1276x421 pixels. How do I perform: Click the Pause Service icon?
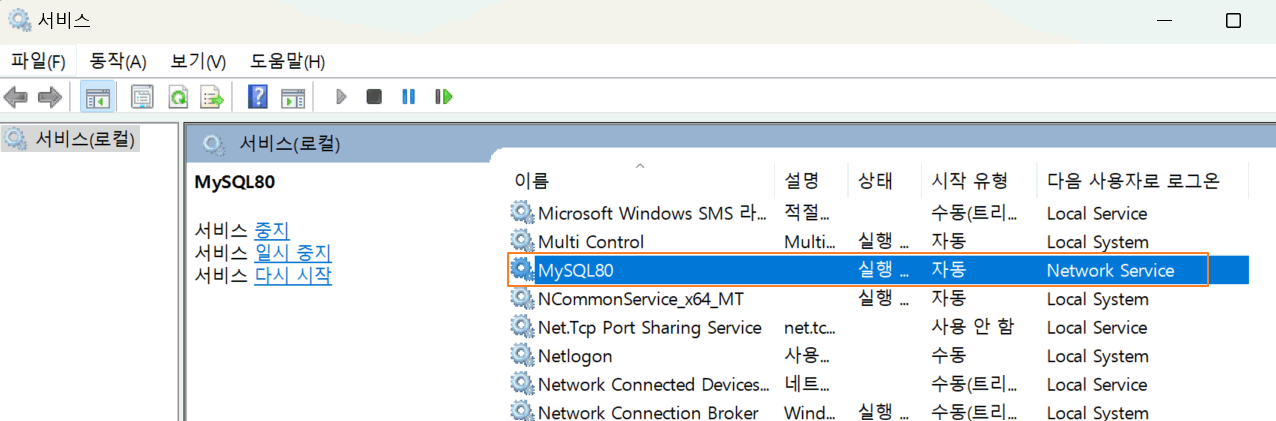[408, 97]
